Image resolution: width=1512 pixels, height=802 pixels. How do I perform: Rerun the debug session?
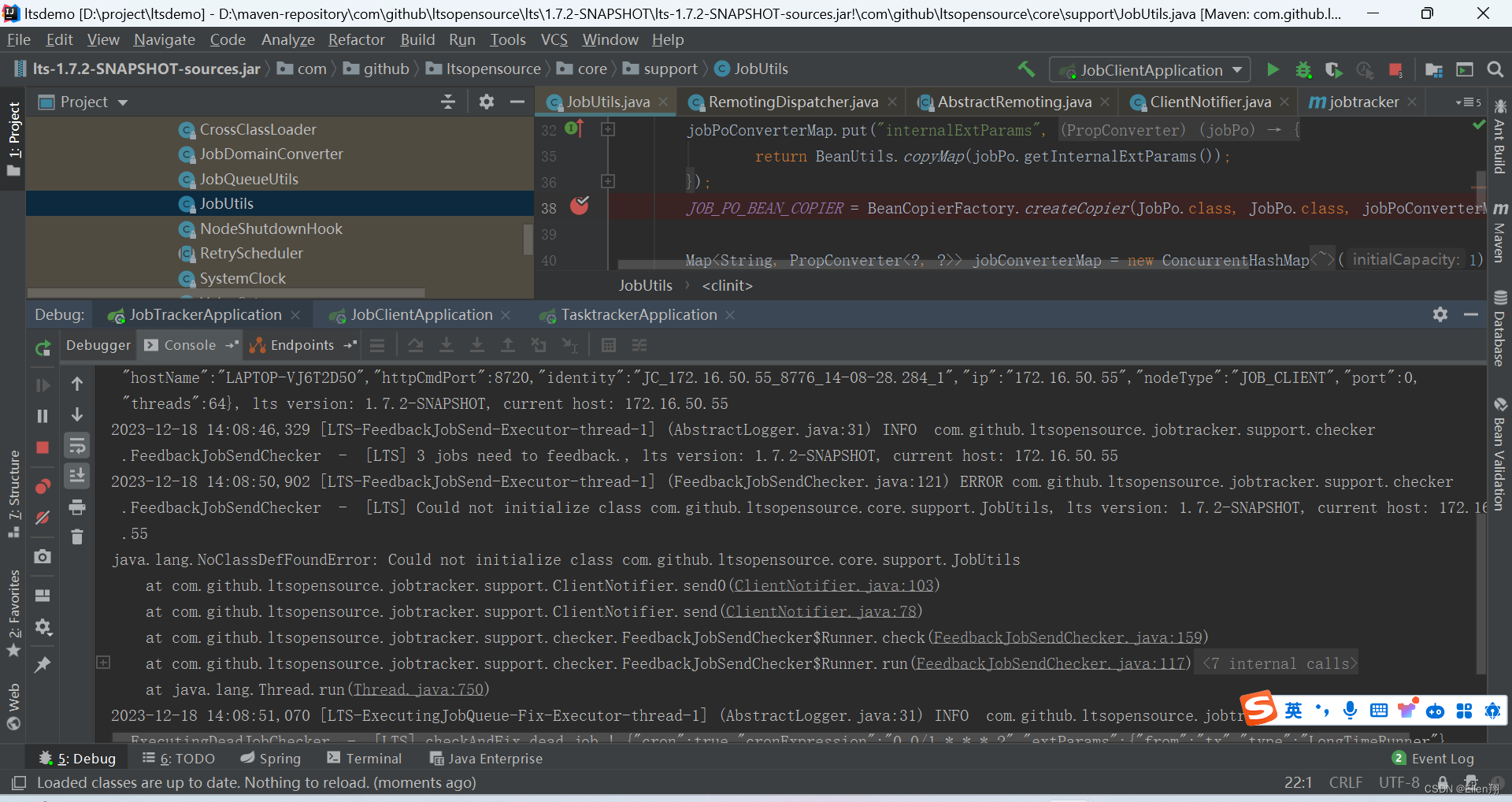(x=43, y=347)
